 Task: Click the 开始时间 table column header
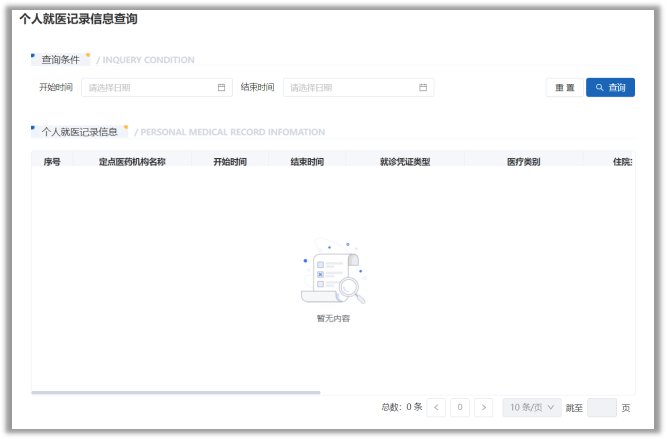(x=230, y=161)
